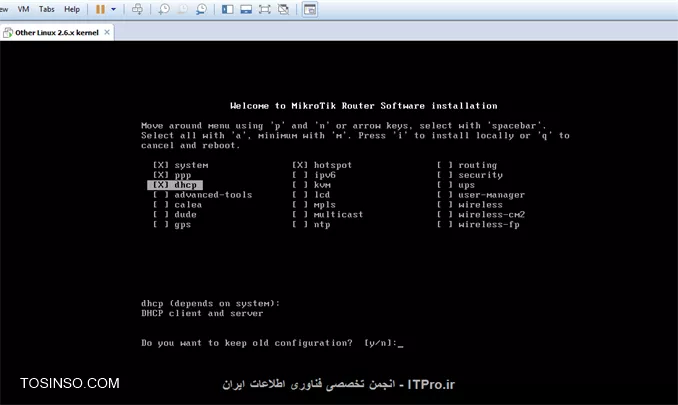Open the power options dropdown arrow
This screenshot has height=405, width=678.
click(x=113, y=9)
